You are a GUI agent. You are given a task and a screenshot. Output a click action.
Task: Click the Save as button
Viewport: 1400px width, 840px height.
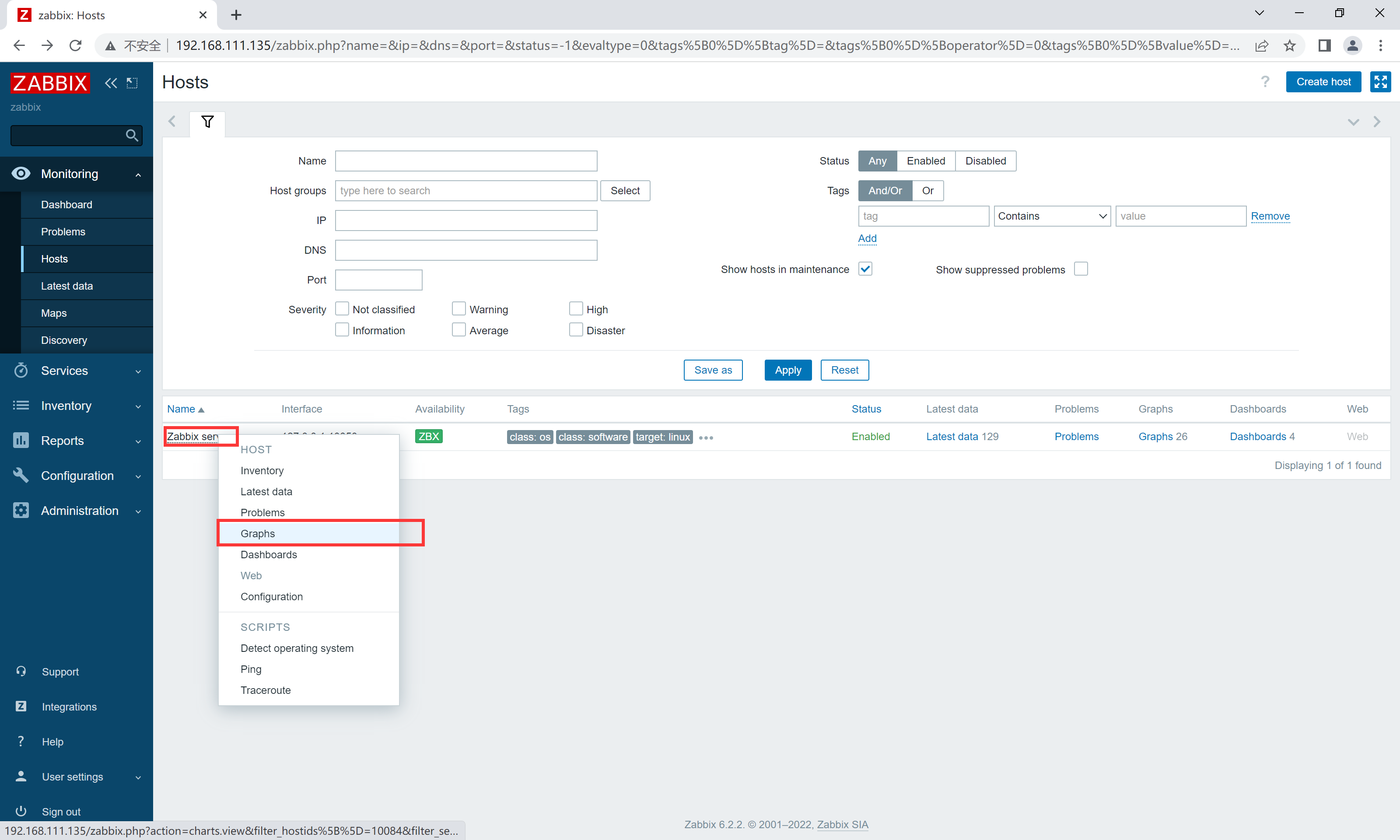pos(713,370)
